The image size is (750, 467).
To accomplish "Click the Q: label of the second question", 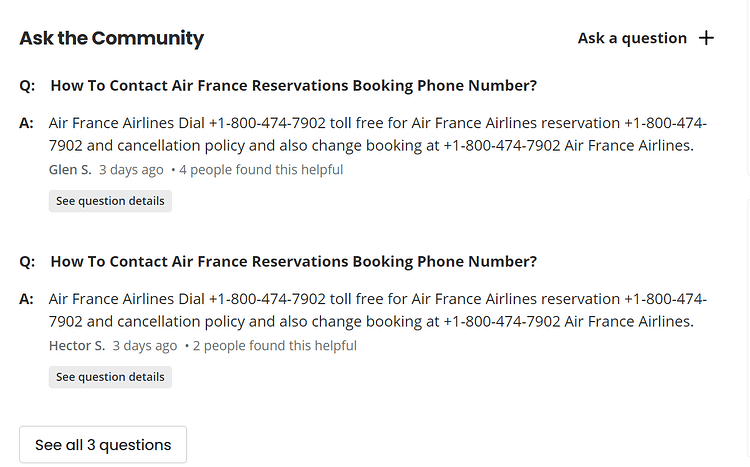I will click(x=27, y=262).
